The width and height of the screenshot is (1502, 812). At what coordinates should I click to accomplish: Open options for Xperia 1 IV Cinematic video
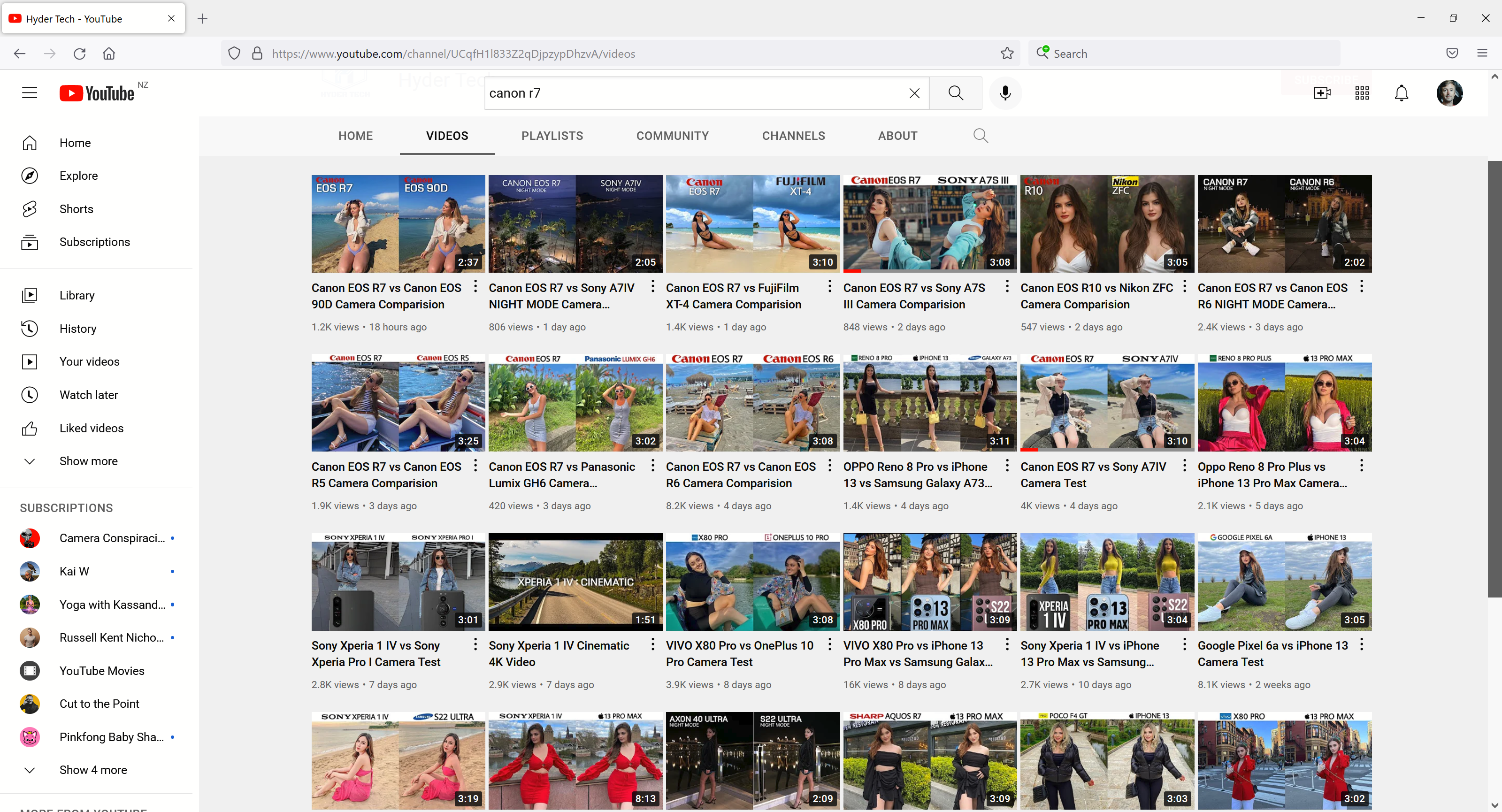tap(652, 644)
